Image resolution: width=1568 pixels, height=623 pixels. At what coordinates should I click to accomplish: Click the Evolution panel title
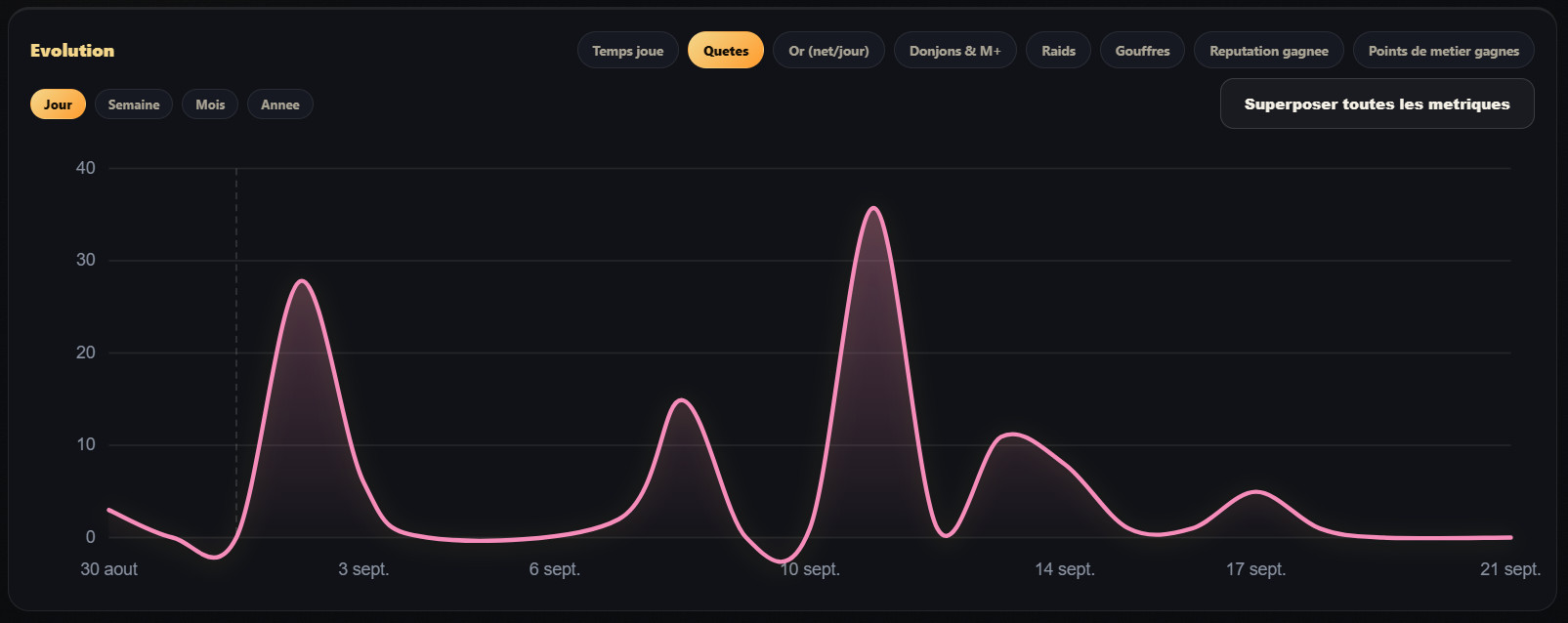(x=72, y=51)
